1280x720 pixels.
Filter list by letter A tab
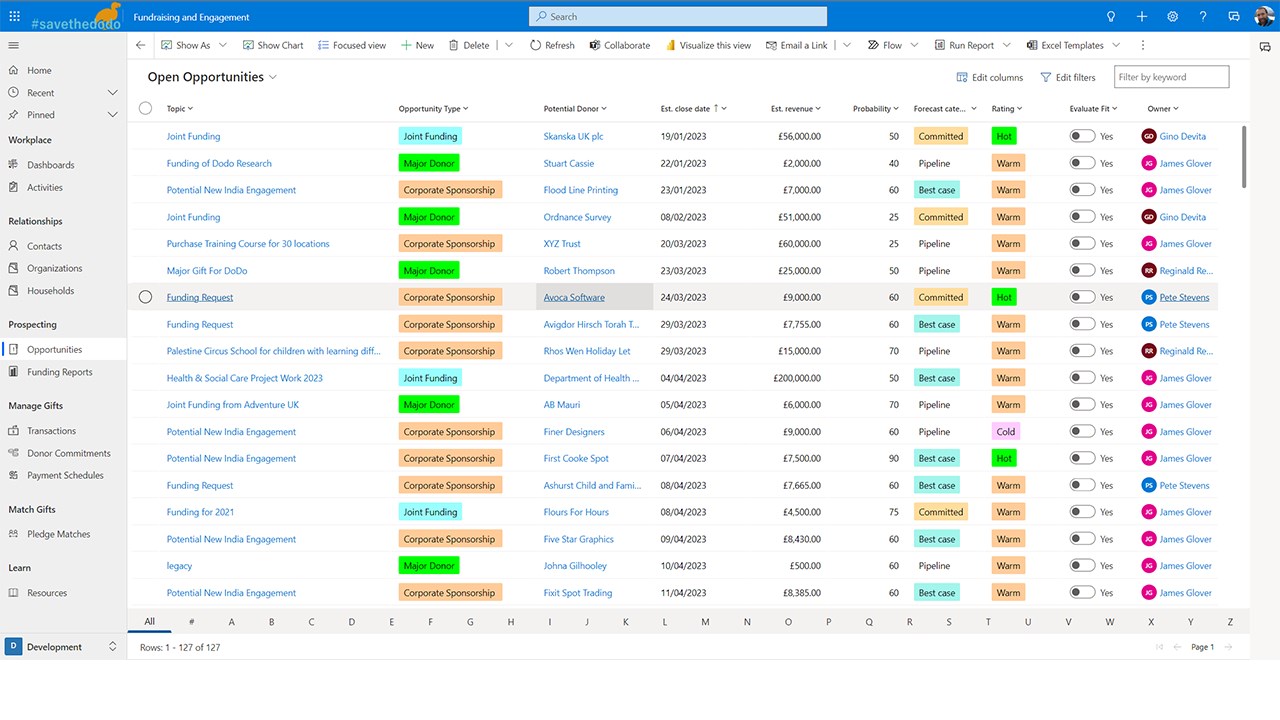click(x=232, y=622)
